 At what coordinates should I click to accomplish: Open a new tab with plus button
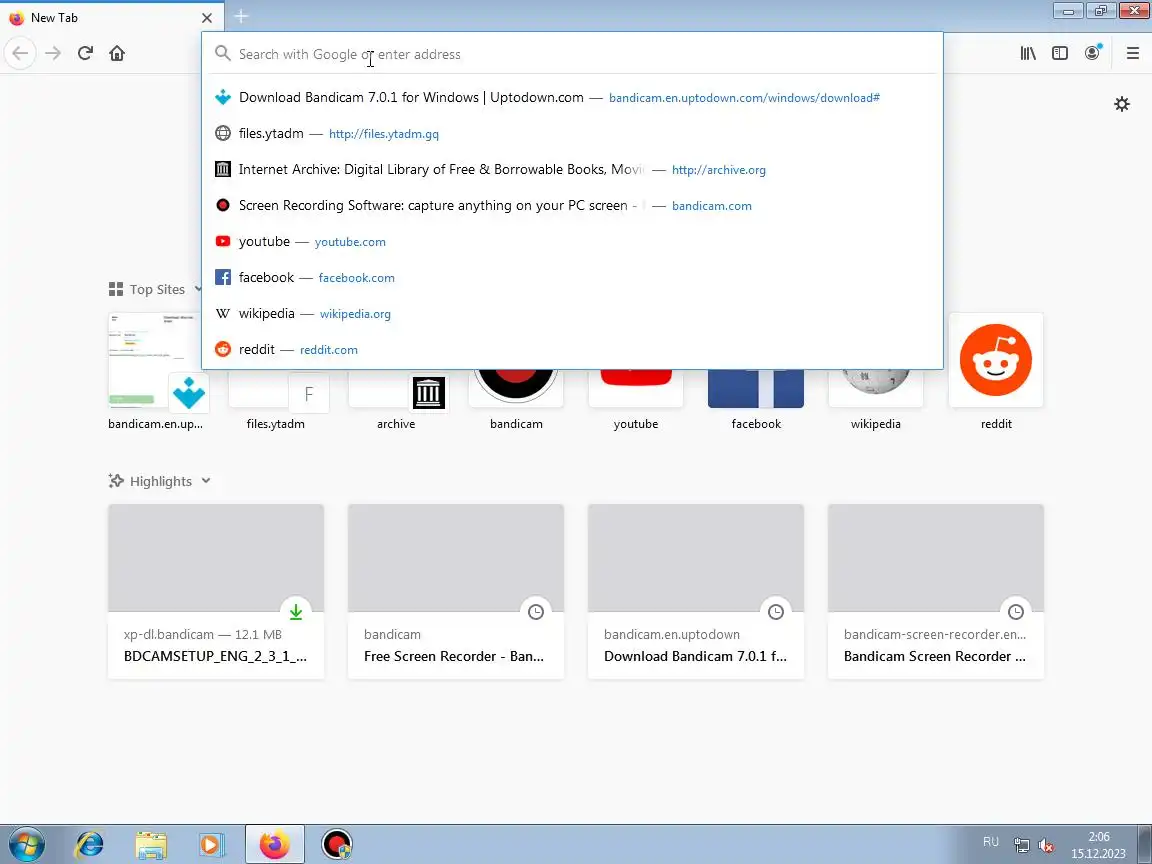click(241, 16)
